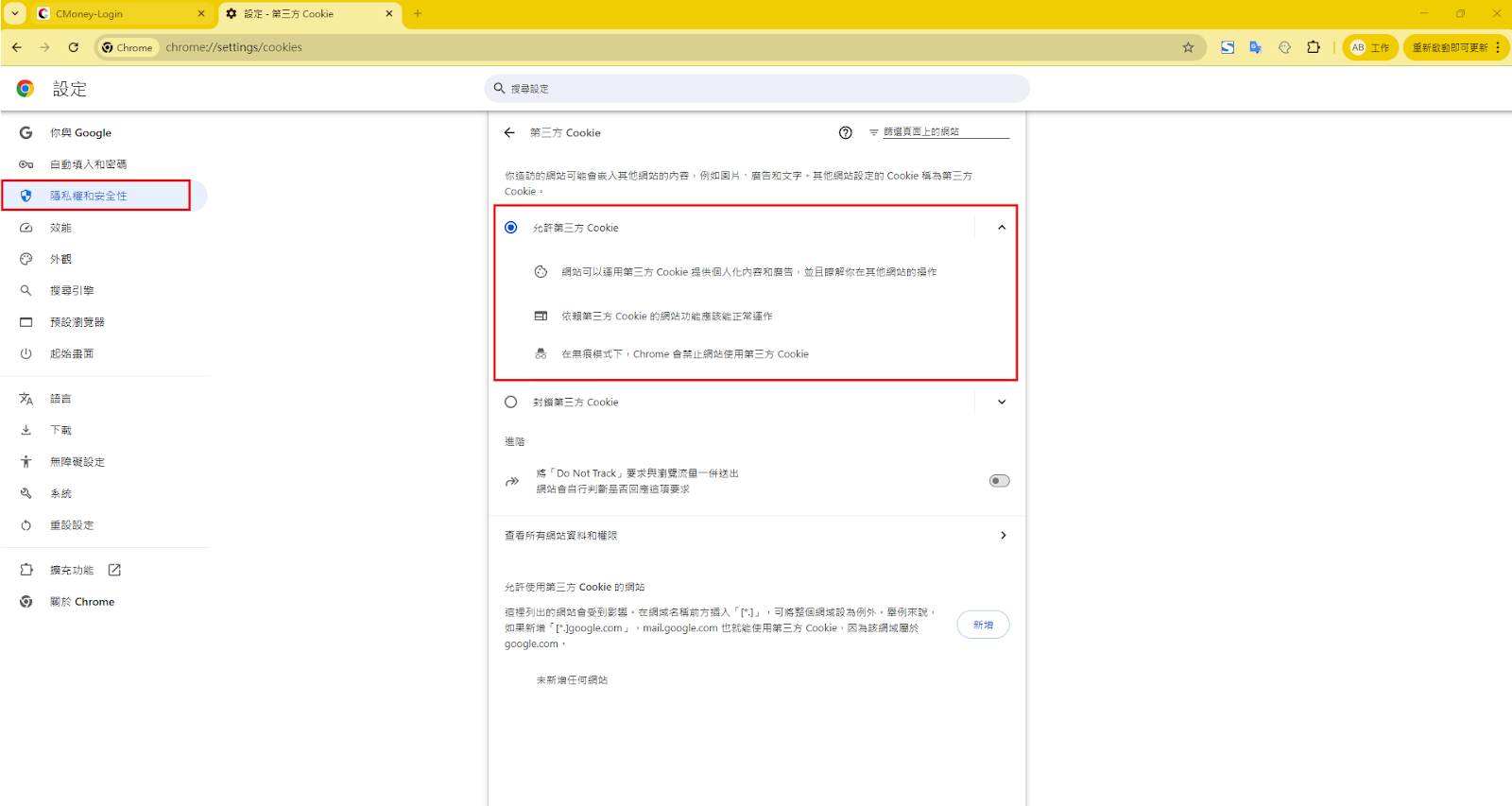Open the 工作 profile avatar button

pyautogui.click(x=1370, y=47)
